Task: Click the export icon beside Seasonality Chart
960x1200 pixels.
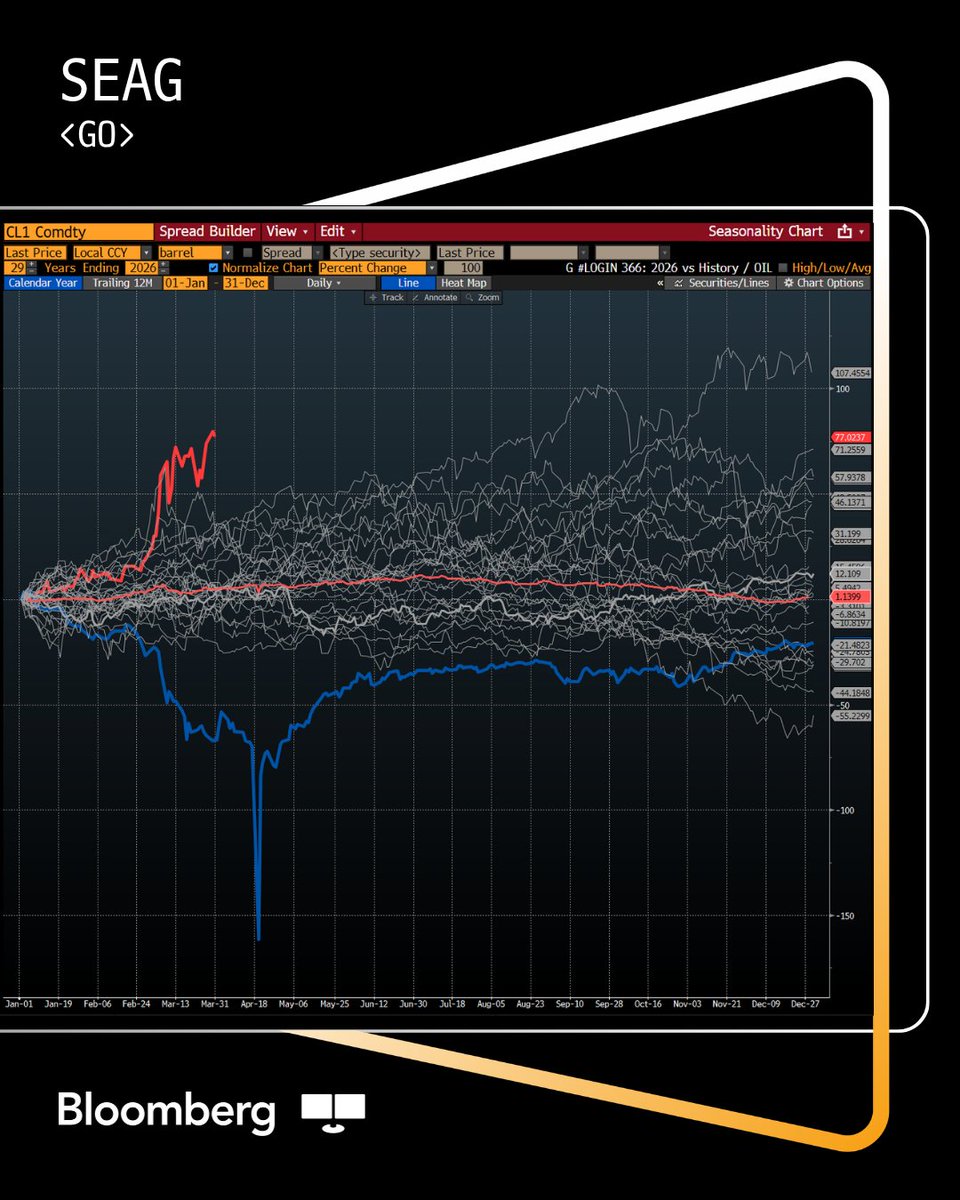Action: point(844,231)
